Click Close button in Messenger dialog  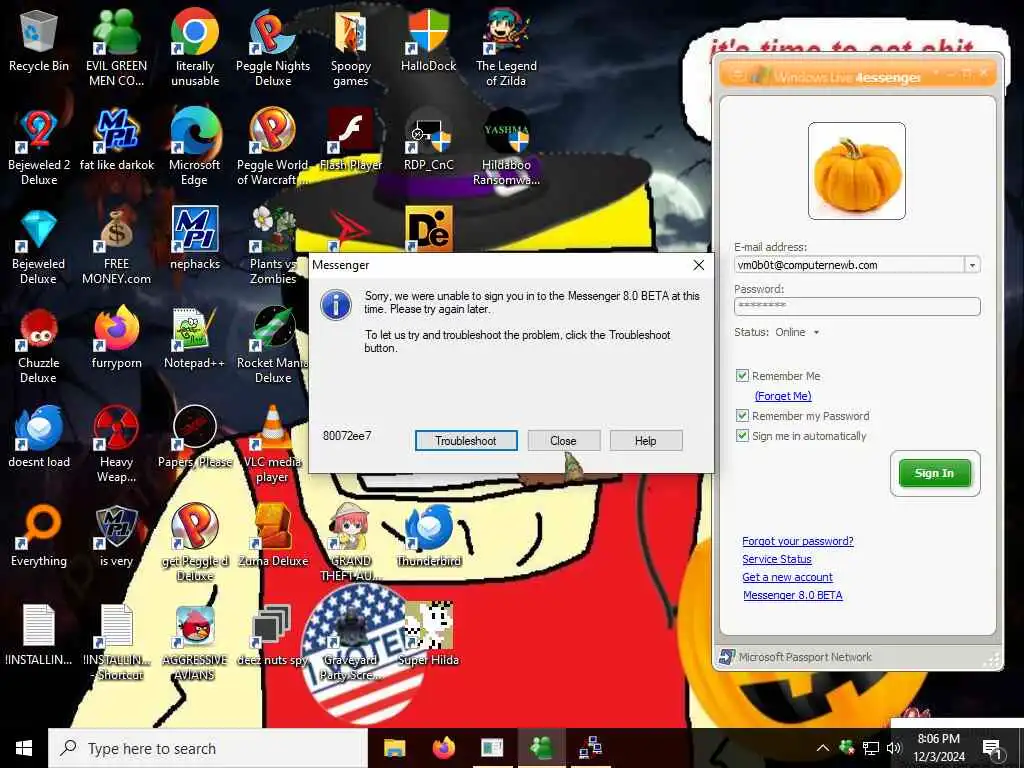[564, 441]
